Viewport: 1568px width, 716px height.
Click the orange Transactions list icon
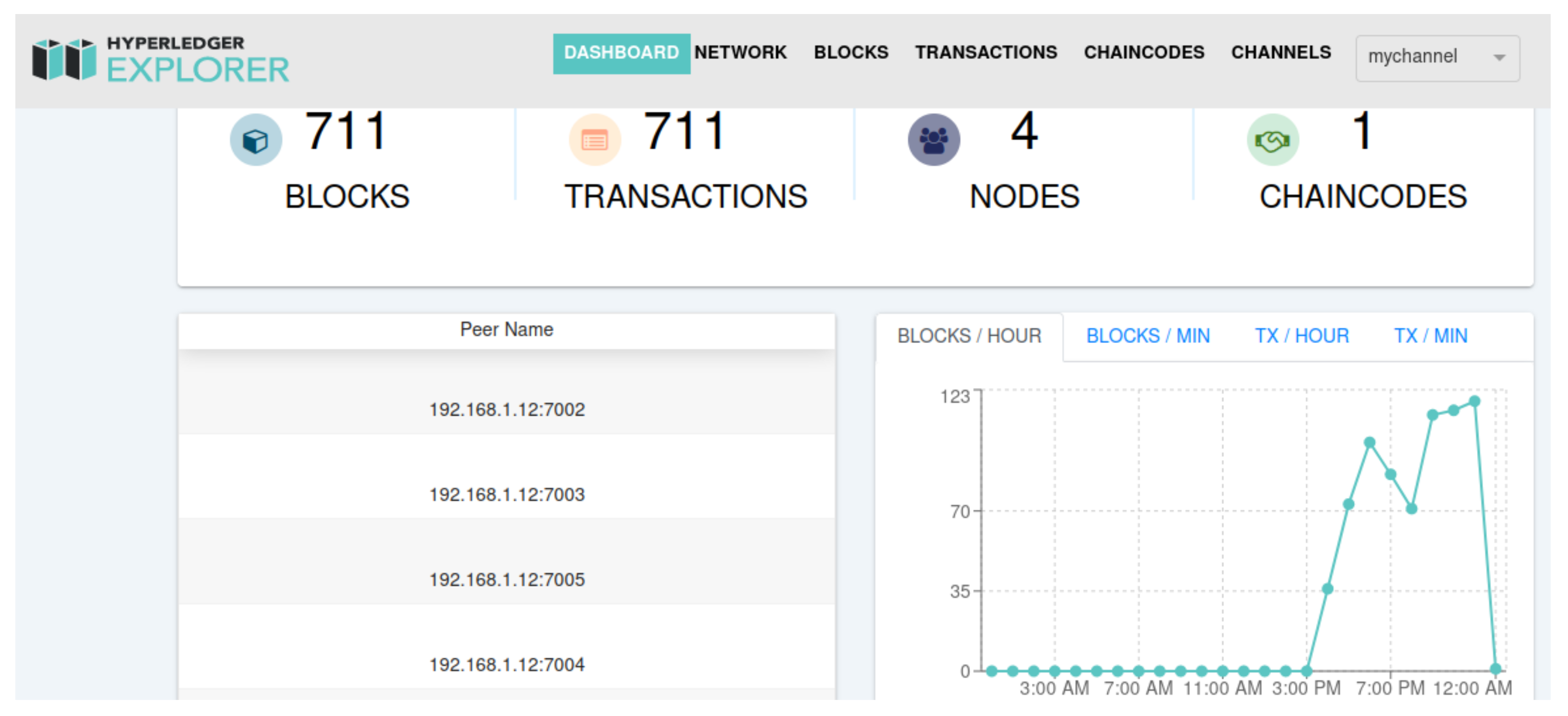click(594, 140)
